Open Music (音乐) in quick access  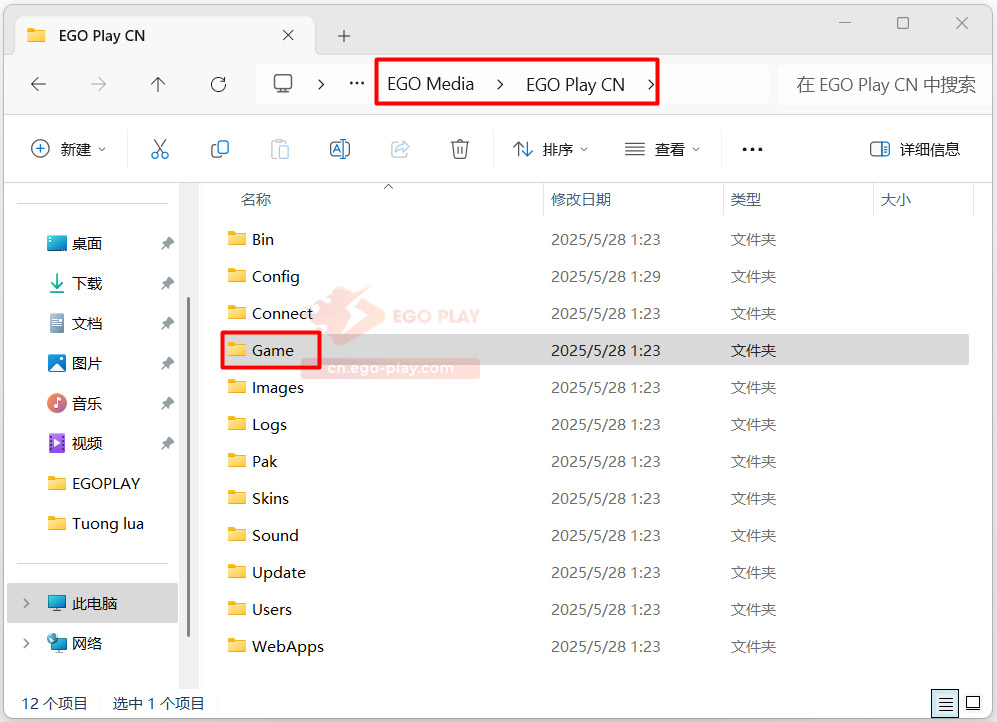74,404
